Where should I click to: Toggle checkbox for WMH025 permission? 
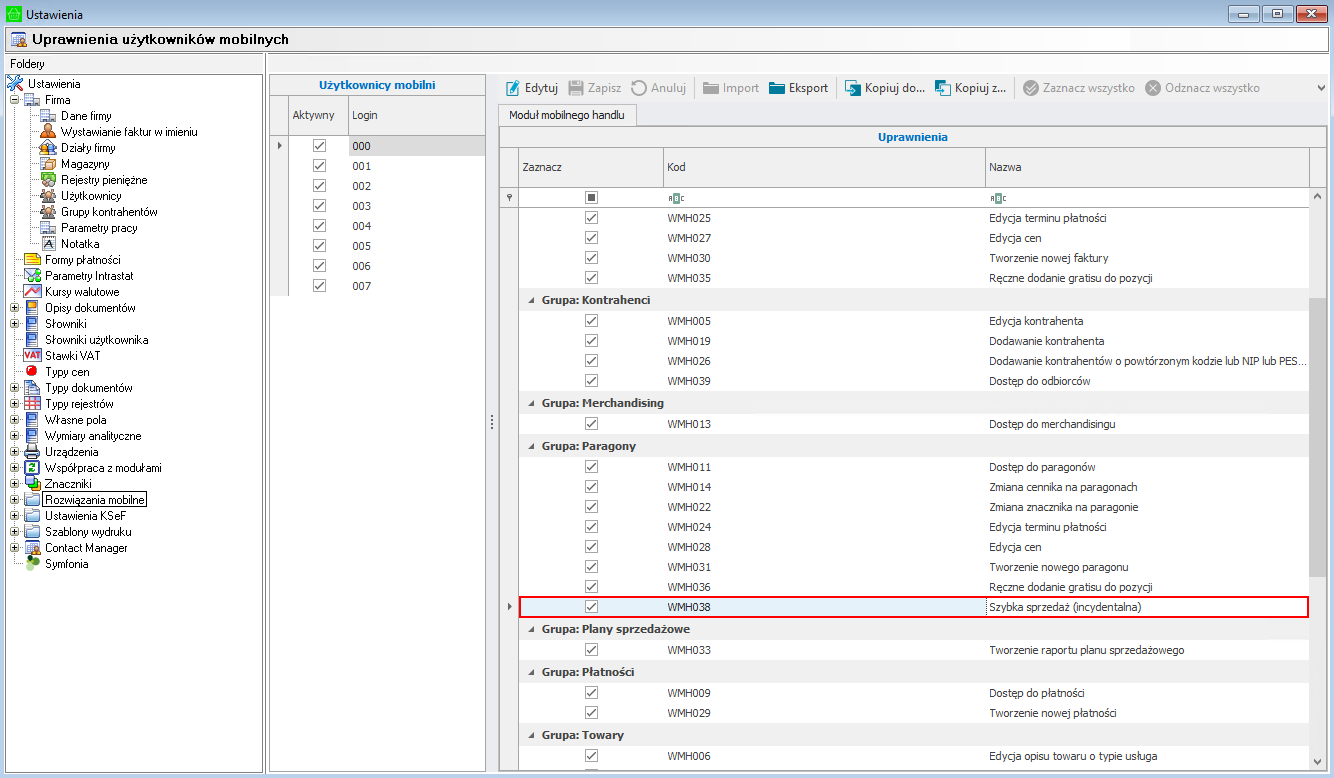coord(591,218)
